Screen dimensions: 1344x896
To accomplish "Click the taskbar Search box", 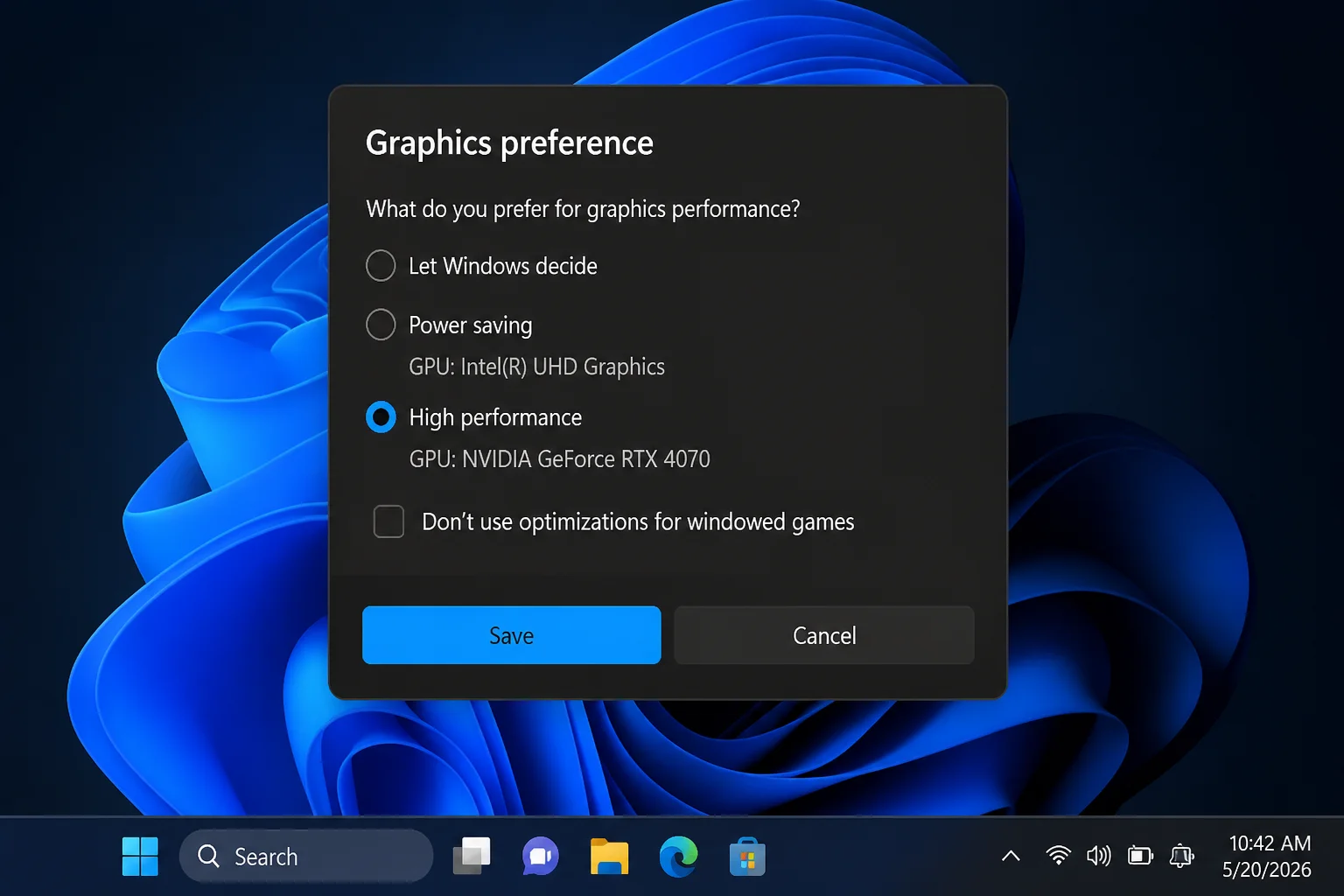I will click(x=306, y=857).
